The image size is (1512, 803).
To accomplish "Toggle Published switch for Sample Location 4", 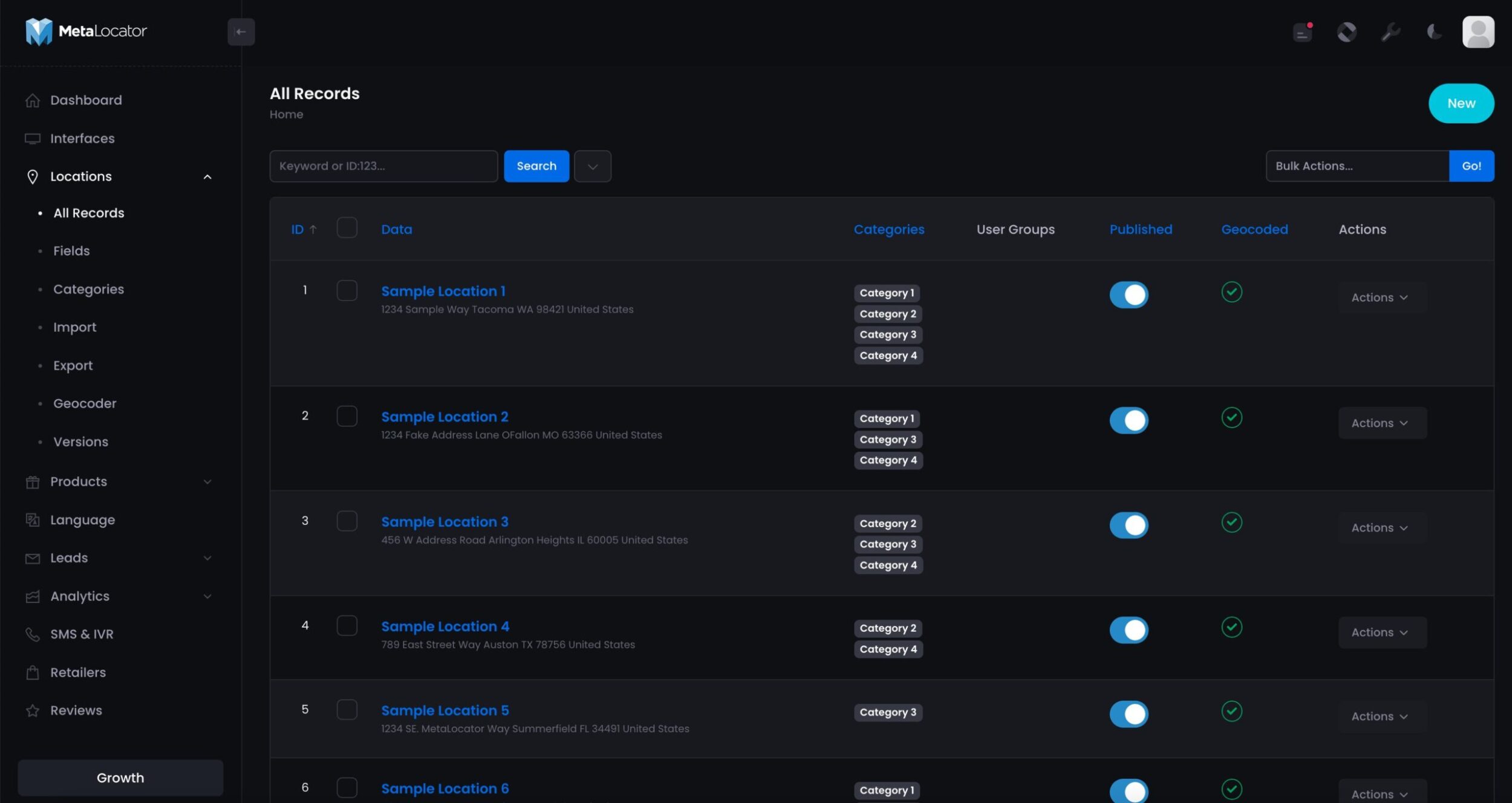I will 1129,630.
